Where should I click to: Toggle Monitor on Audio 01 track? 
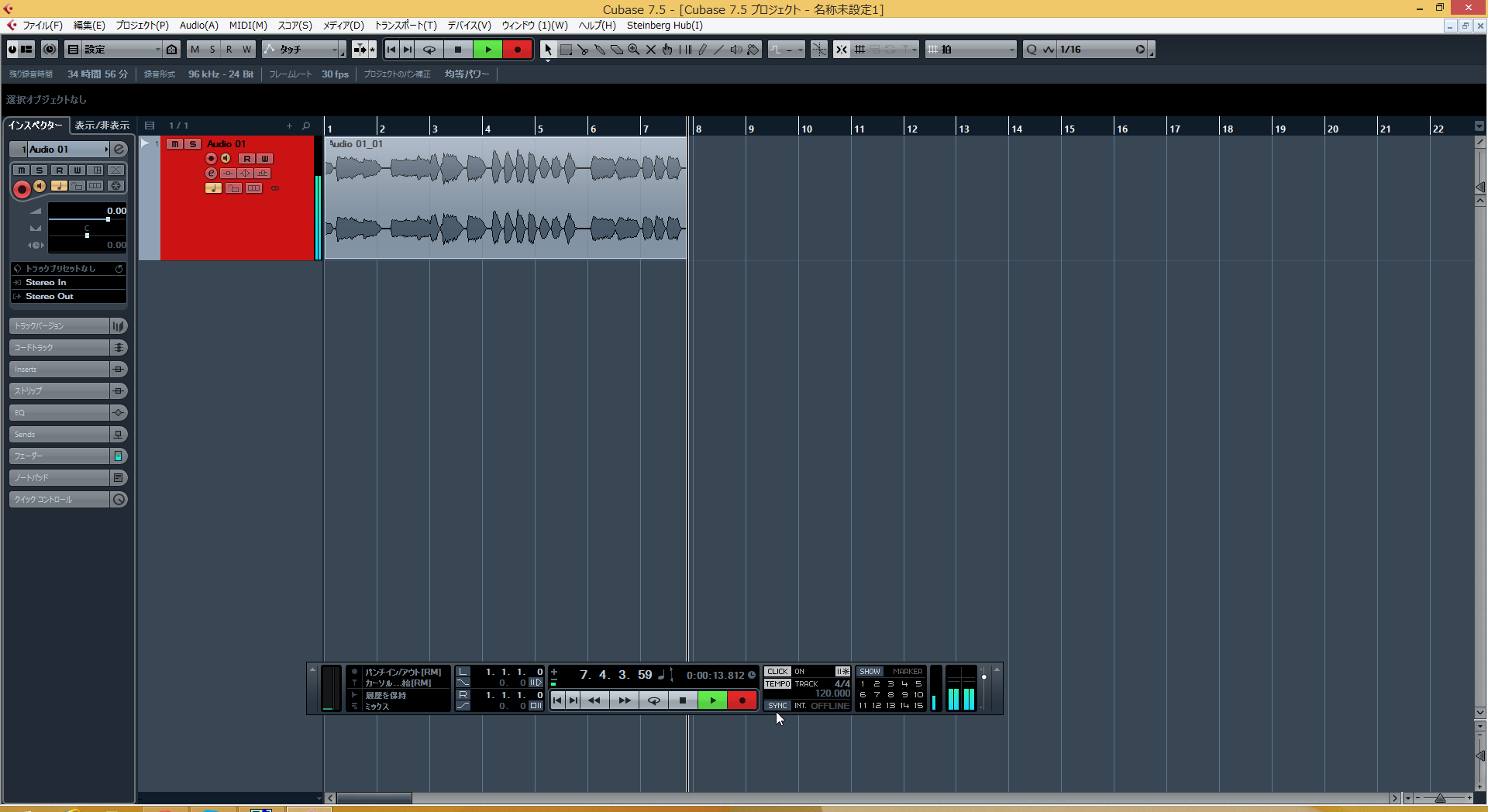point(226,158)
